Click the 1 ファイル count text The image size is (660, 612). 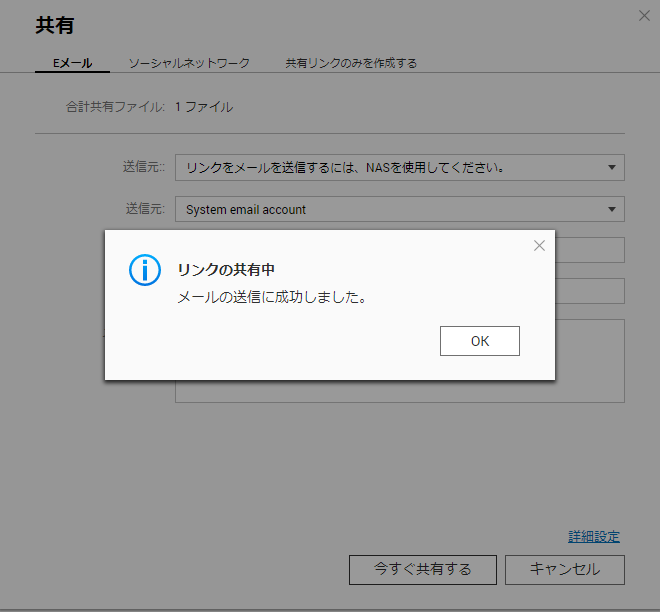pos(204,107)
